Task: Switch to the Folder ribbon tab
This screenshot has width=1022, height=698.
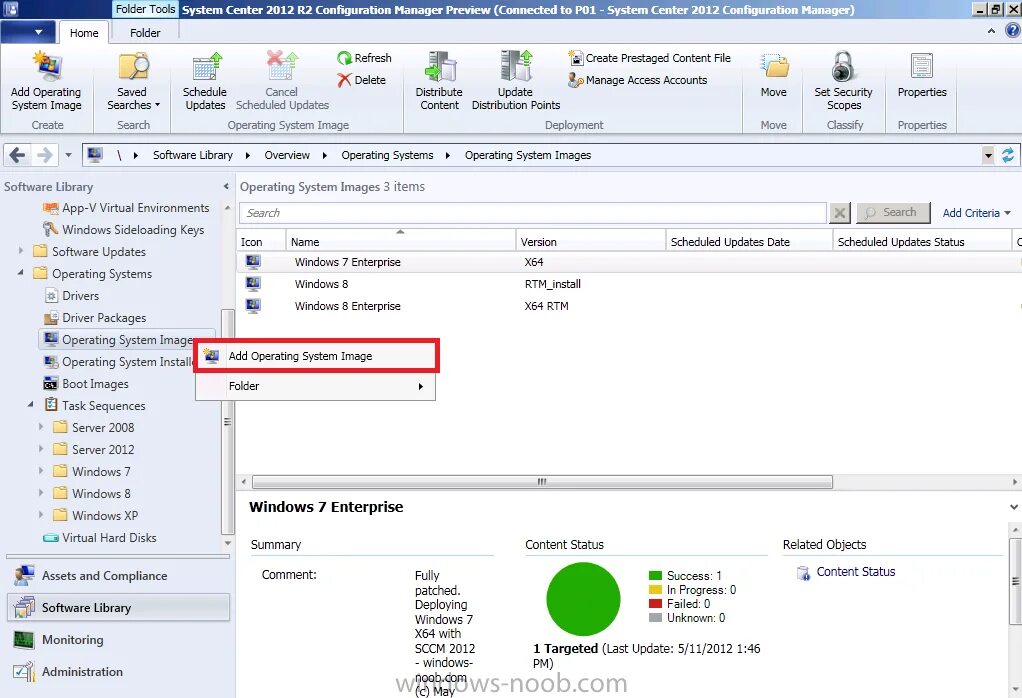Action: click(x=144, y=32)
